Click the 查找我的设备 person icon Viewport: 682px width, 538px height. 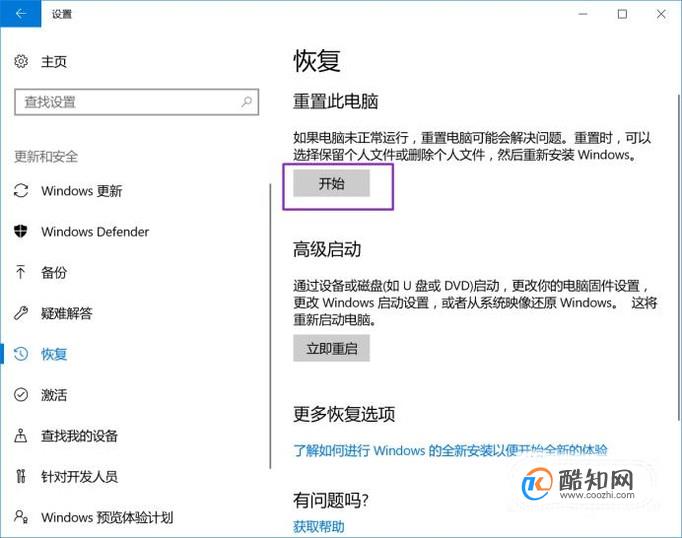pos(21,435)
